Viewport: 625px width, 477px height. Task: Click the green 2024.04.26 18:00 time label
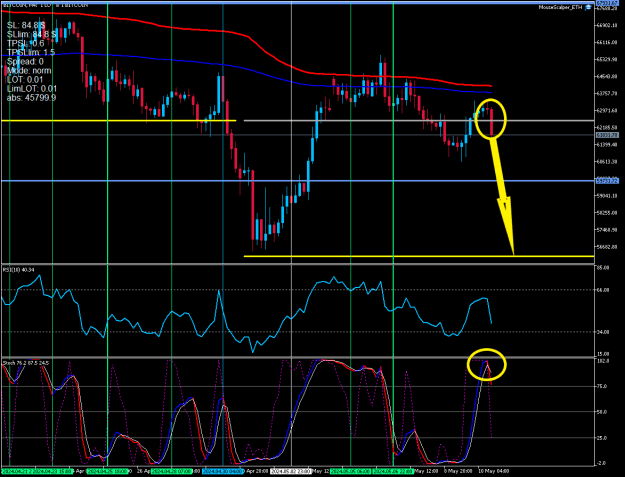pyautogui.click(x=108, y=471)
